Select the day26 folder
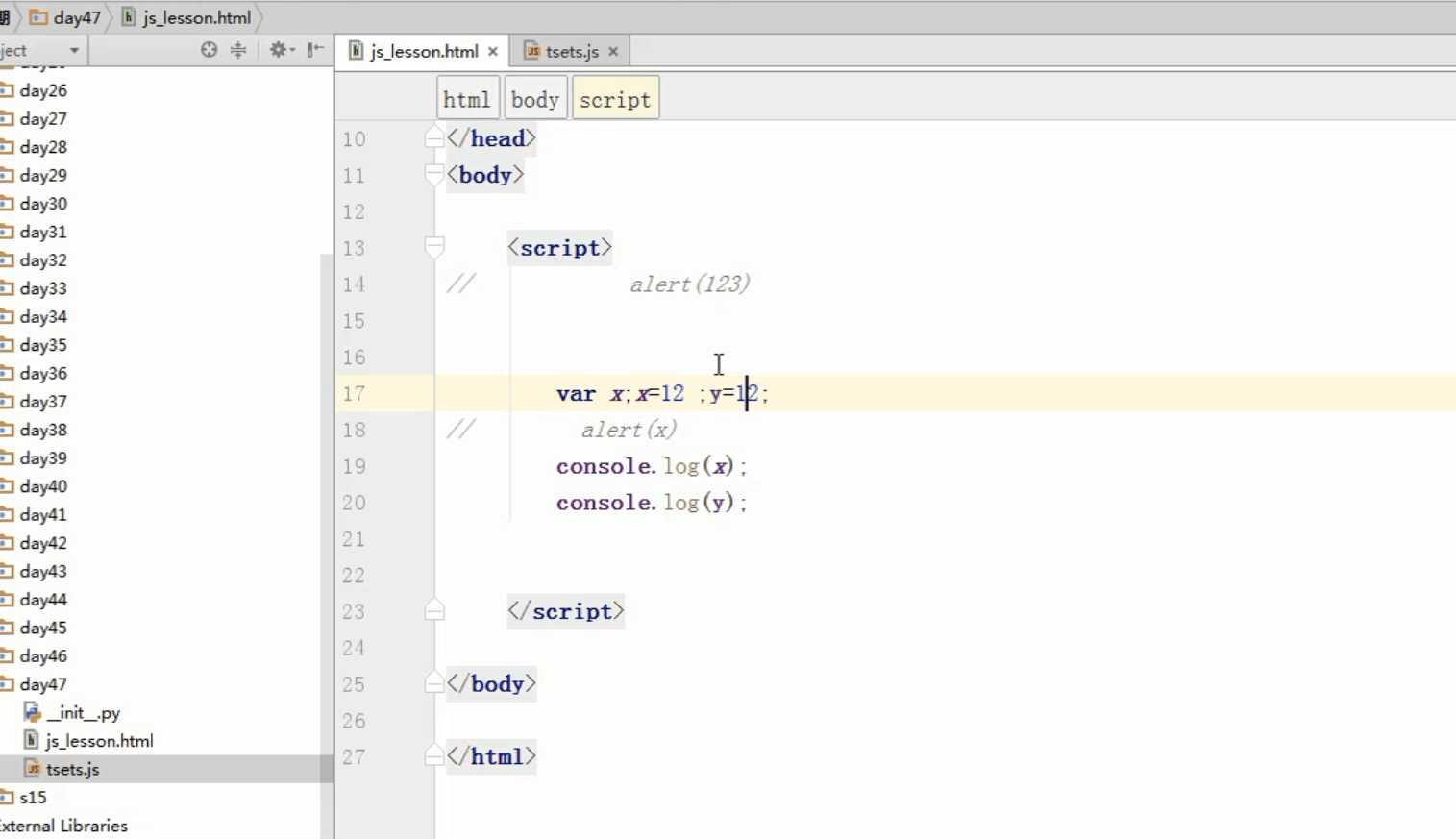 coord(42,90)
